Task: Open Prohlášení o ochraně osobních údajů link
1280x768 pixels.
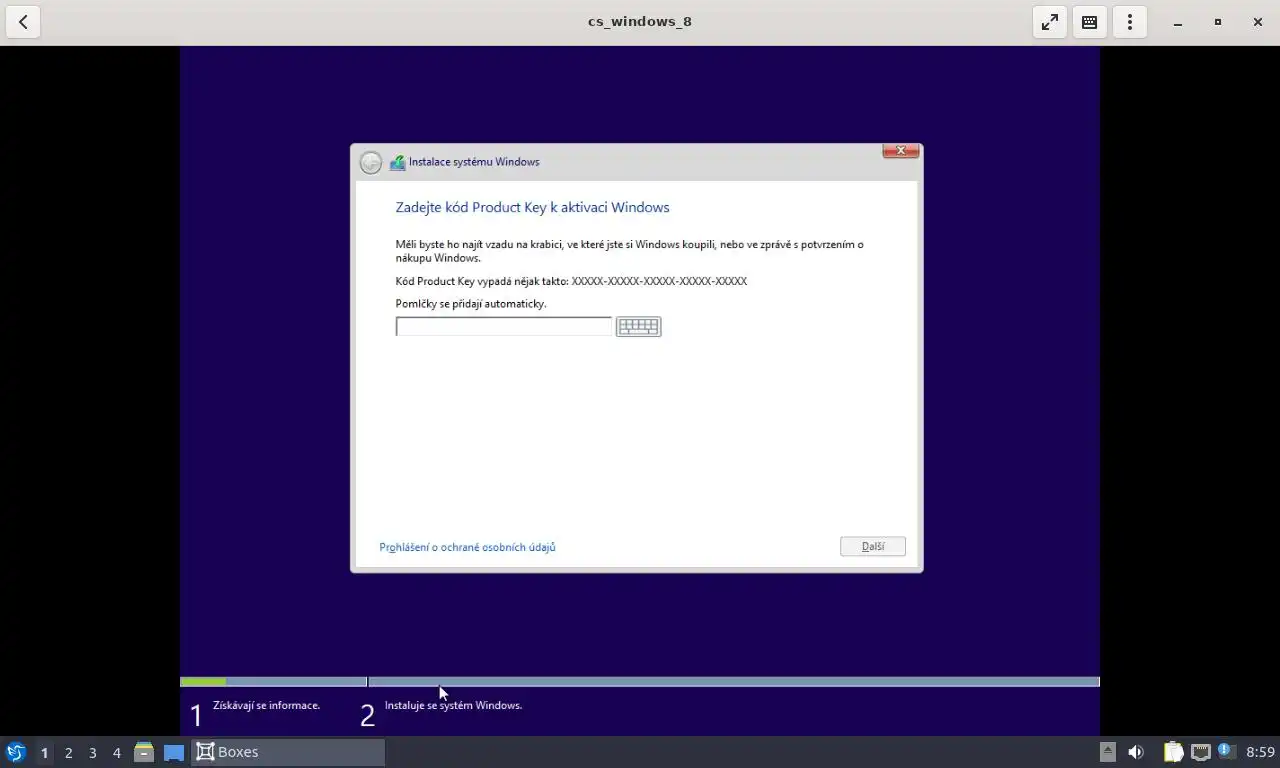Action: click(x=467, y=547)
